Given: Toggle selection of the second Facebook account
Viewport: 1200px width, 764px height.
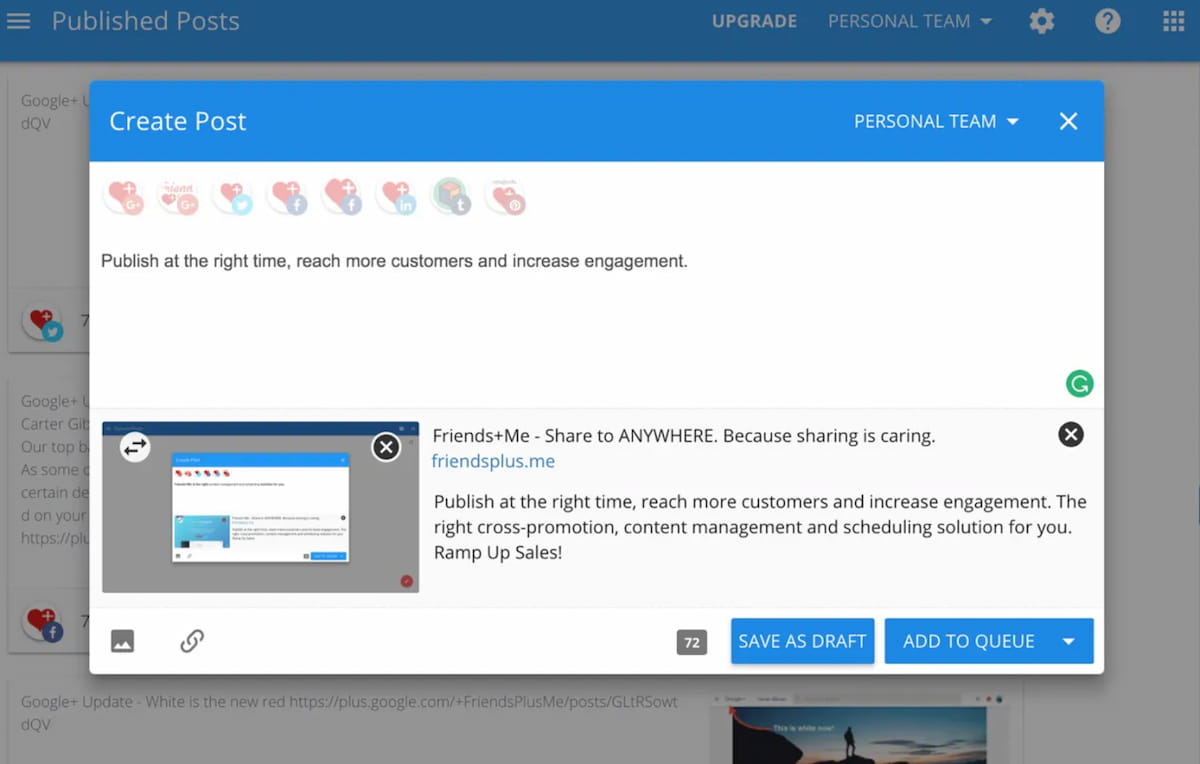Looking at the screenshot, I should (342, 196).
